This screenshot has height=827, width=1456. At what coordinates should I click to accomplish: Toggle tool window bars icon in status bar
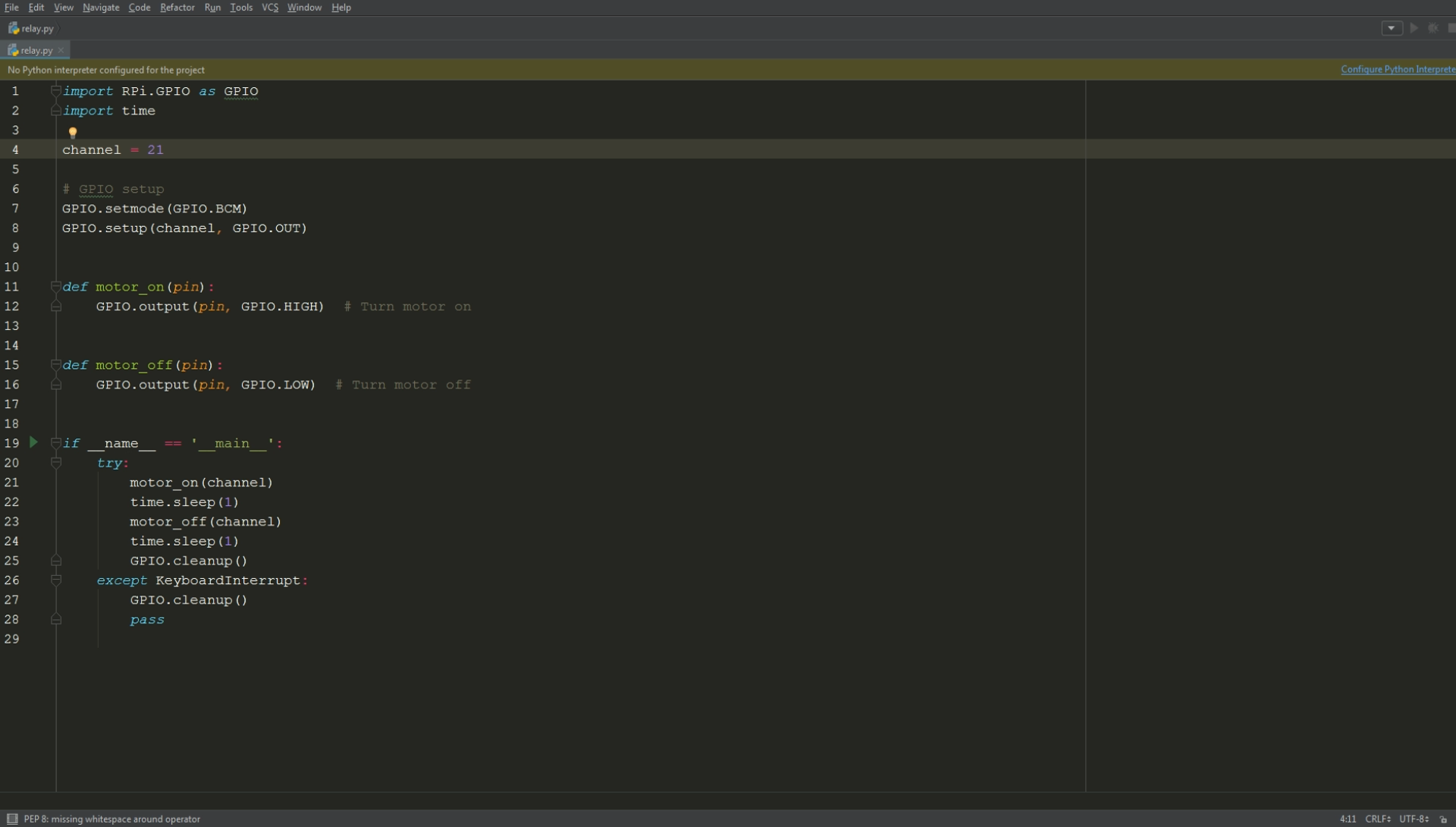point(12,819)
